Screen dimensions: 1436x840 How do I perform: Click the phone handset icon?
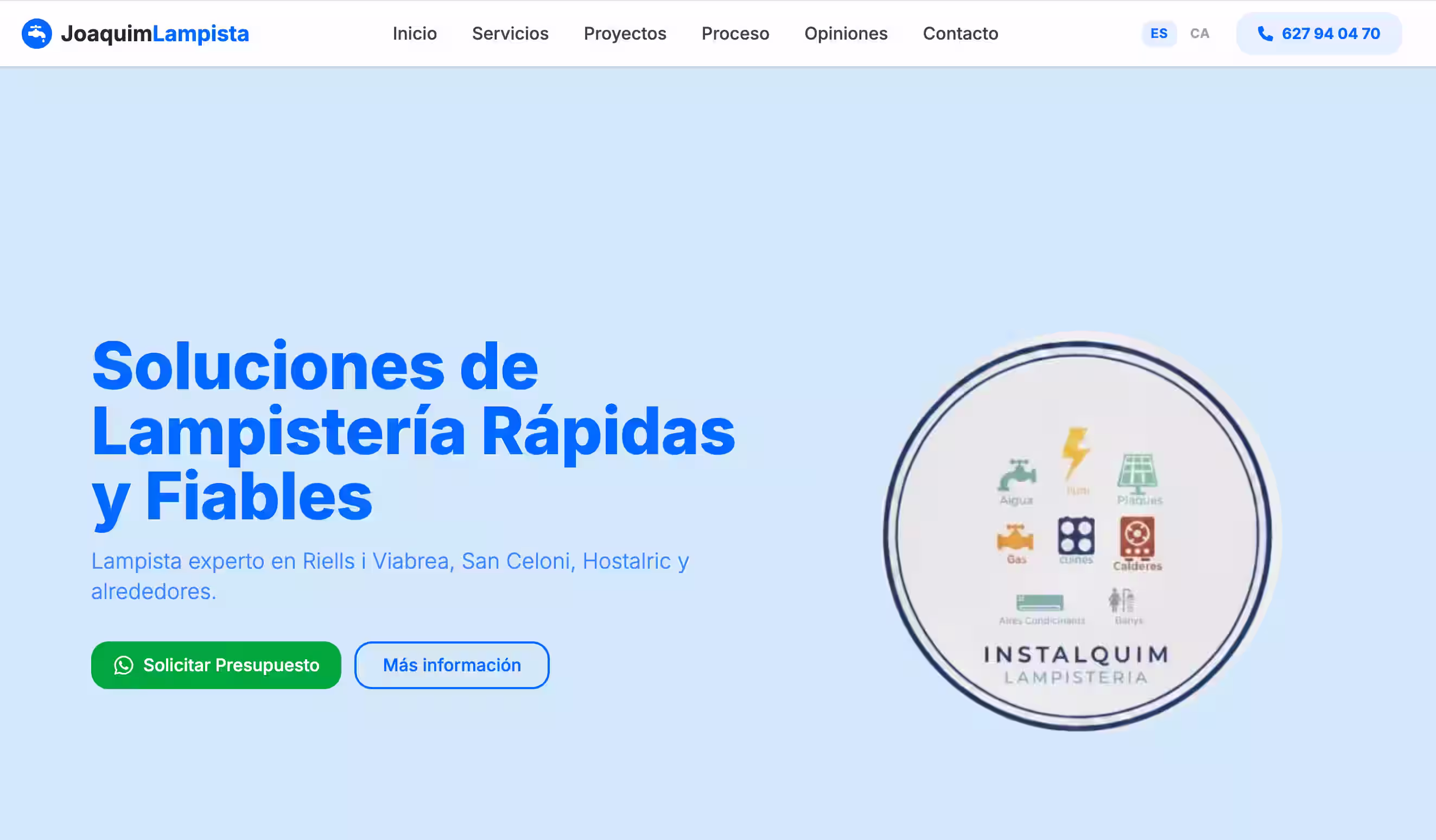[x=1265, y=34]
